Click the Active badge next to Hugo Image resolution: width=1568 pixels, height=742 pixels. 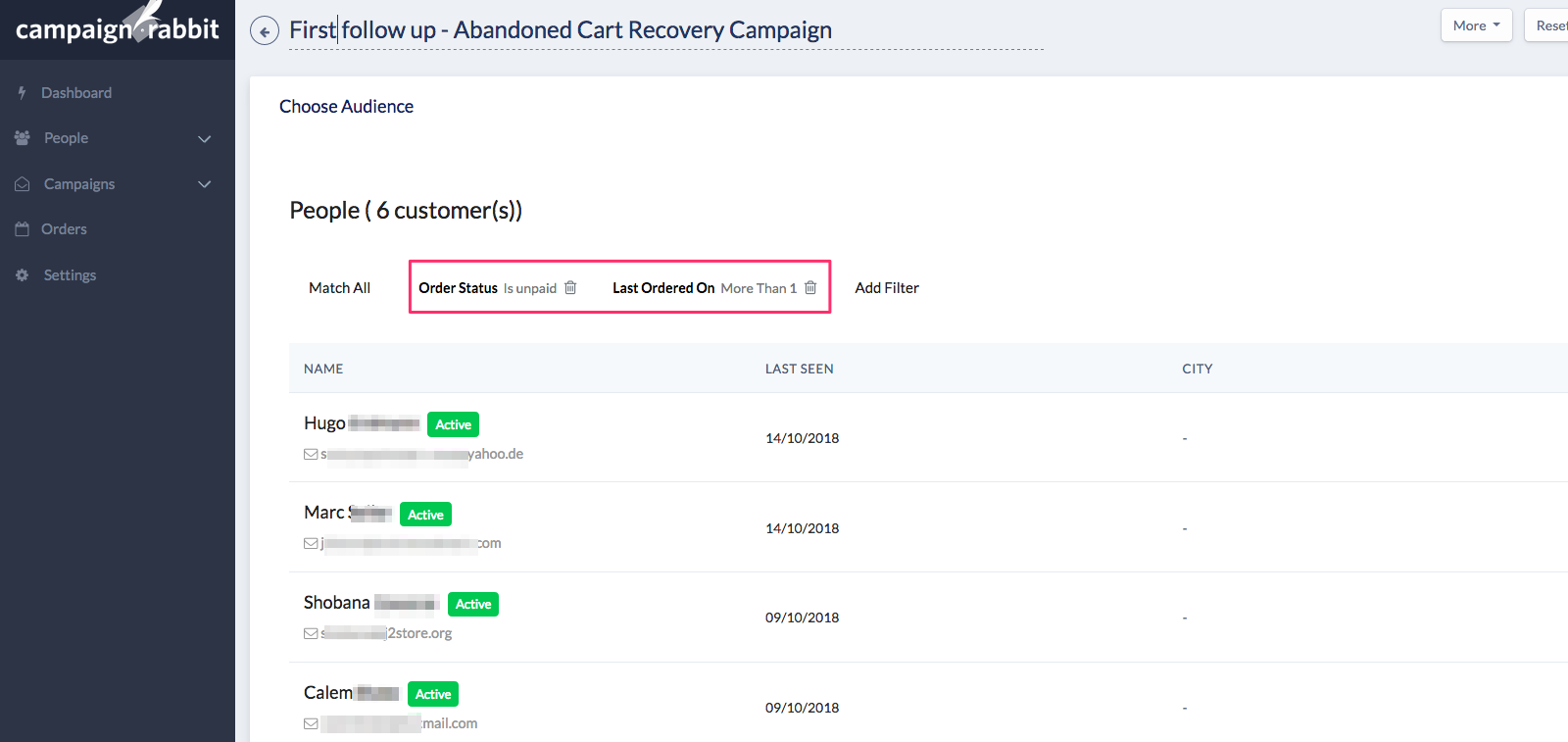coord(453,424)
